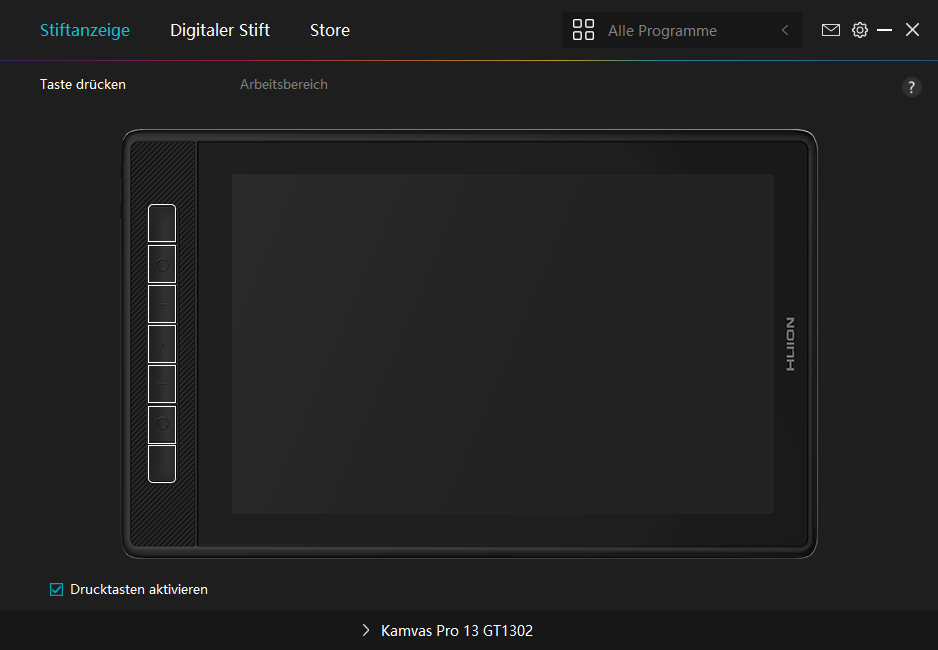
Task: Open the Store tab
Action: pos(329,30)
